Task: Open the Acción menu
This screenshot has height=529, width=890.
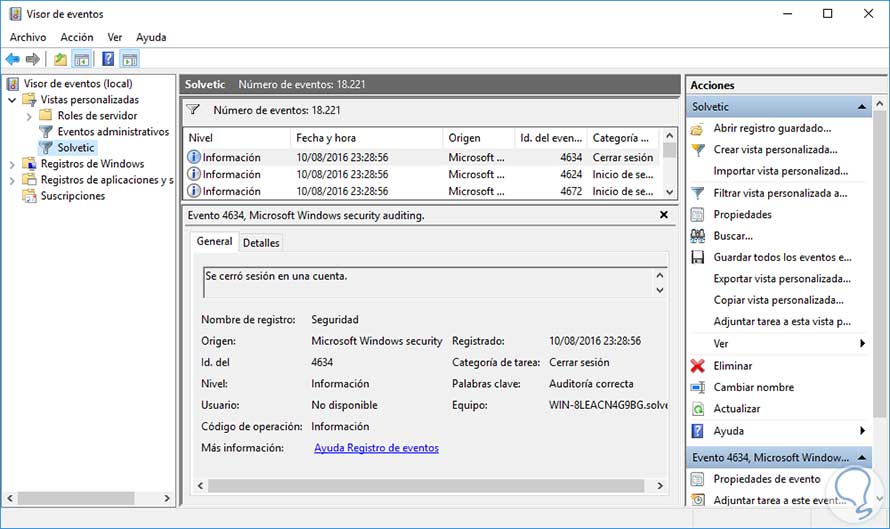Action: [x=76, y=37]
